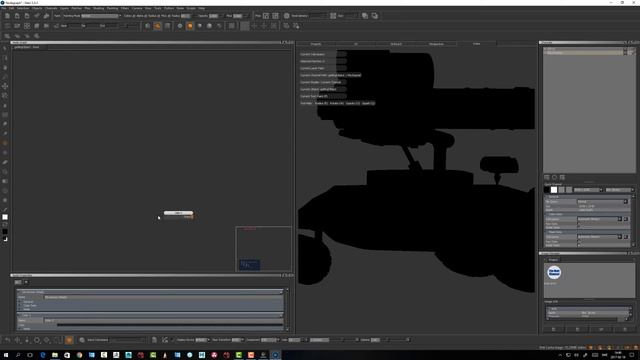Select the active orange tool in left toolbox
The width and height of the screenshot is (640, 360).
click(5, 143)
